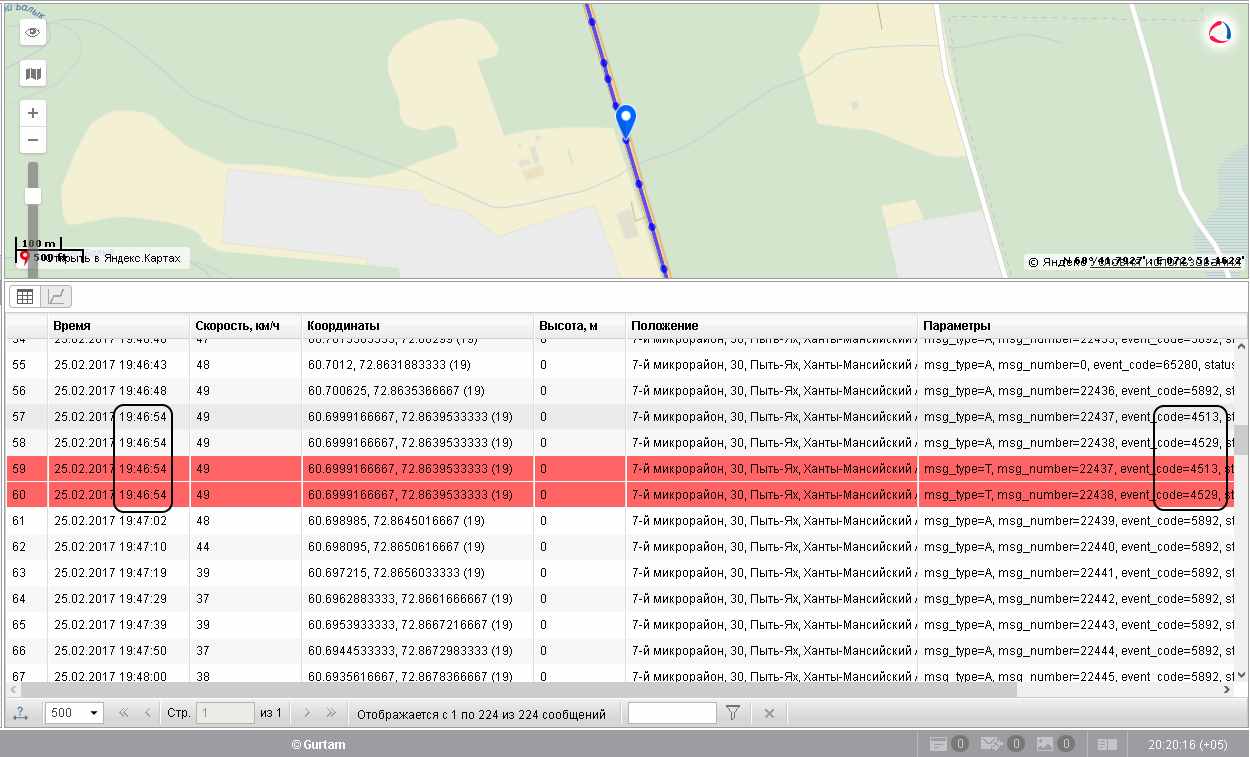Click the 'Время' column header
Viewport: 1250px width, 757px height.
[72, 326]
